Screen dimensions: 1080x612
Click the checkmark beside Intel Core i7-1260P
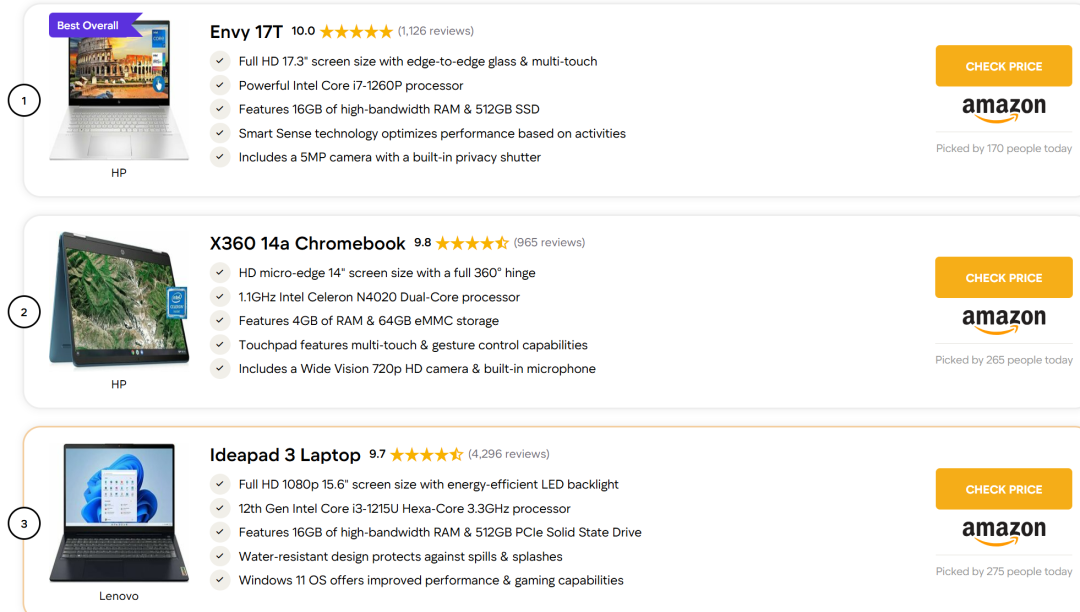pyautogui.click(x=220, y=85)
